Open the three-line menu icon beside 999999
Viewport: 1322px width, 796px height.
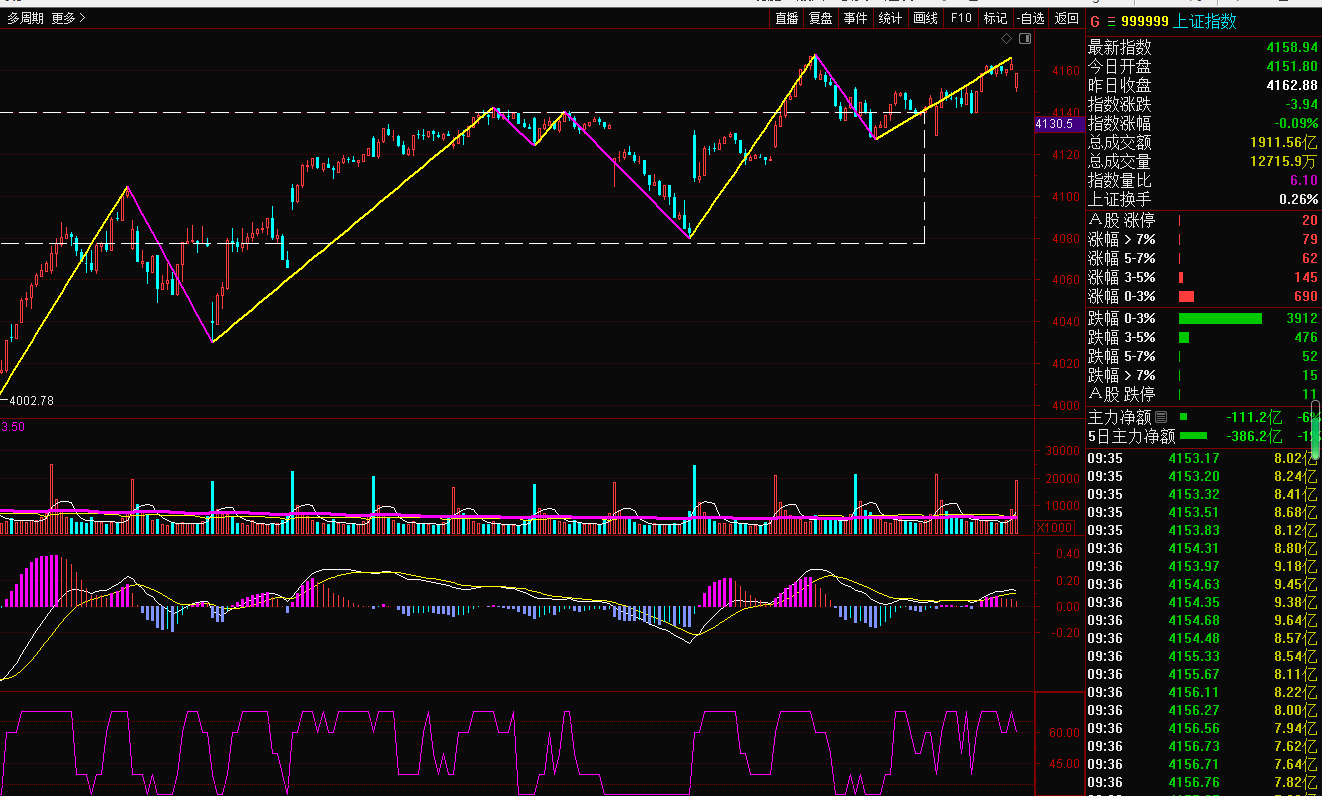point(1110,21)
